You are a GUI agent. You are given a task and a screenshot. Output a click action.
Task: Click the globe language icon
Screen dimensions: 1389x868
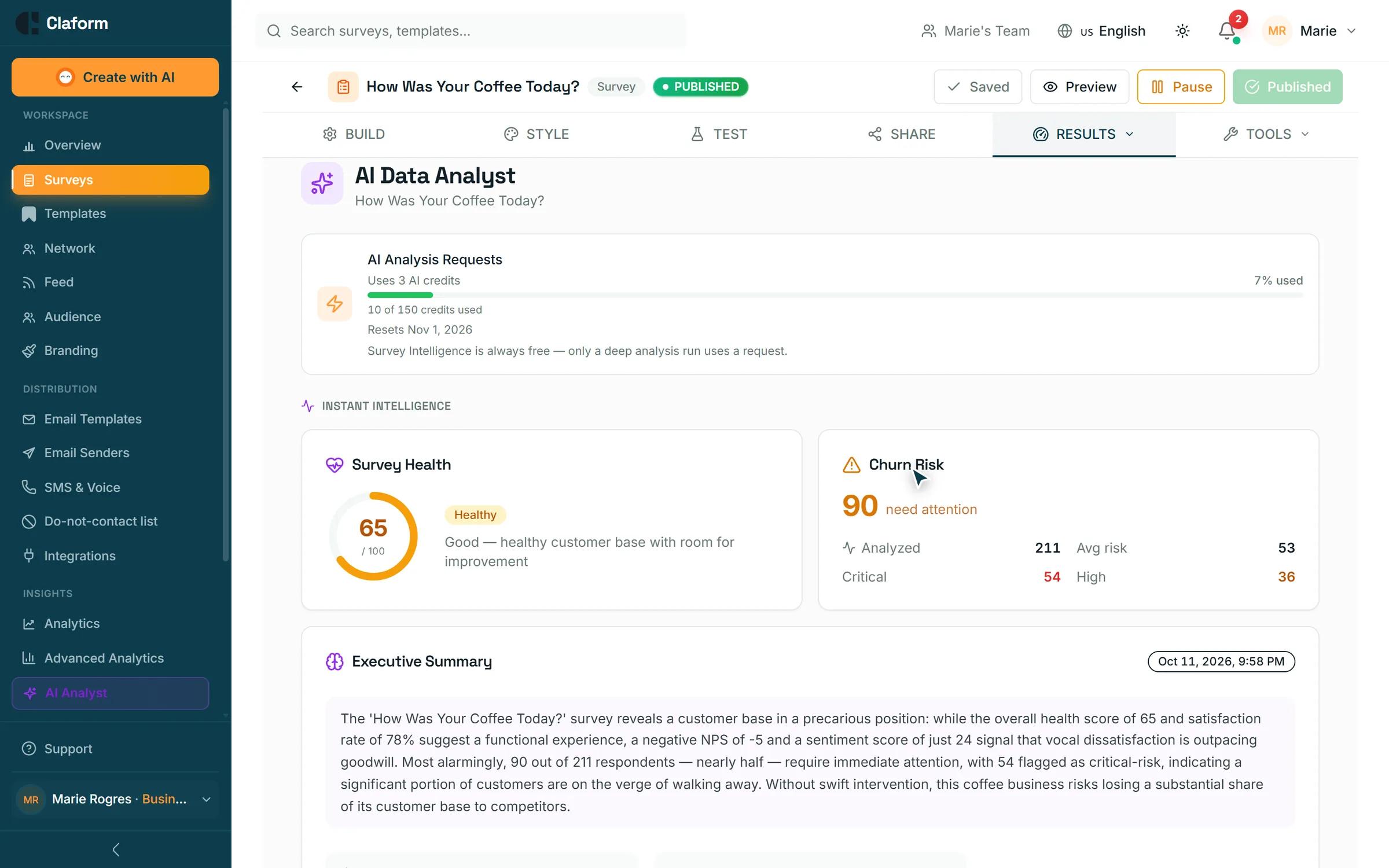tap(1064, 31)
